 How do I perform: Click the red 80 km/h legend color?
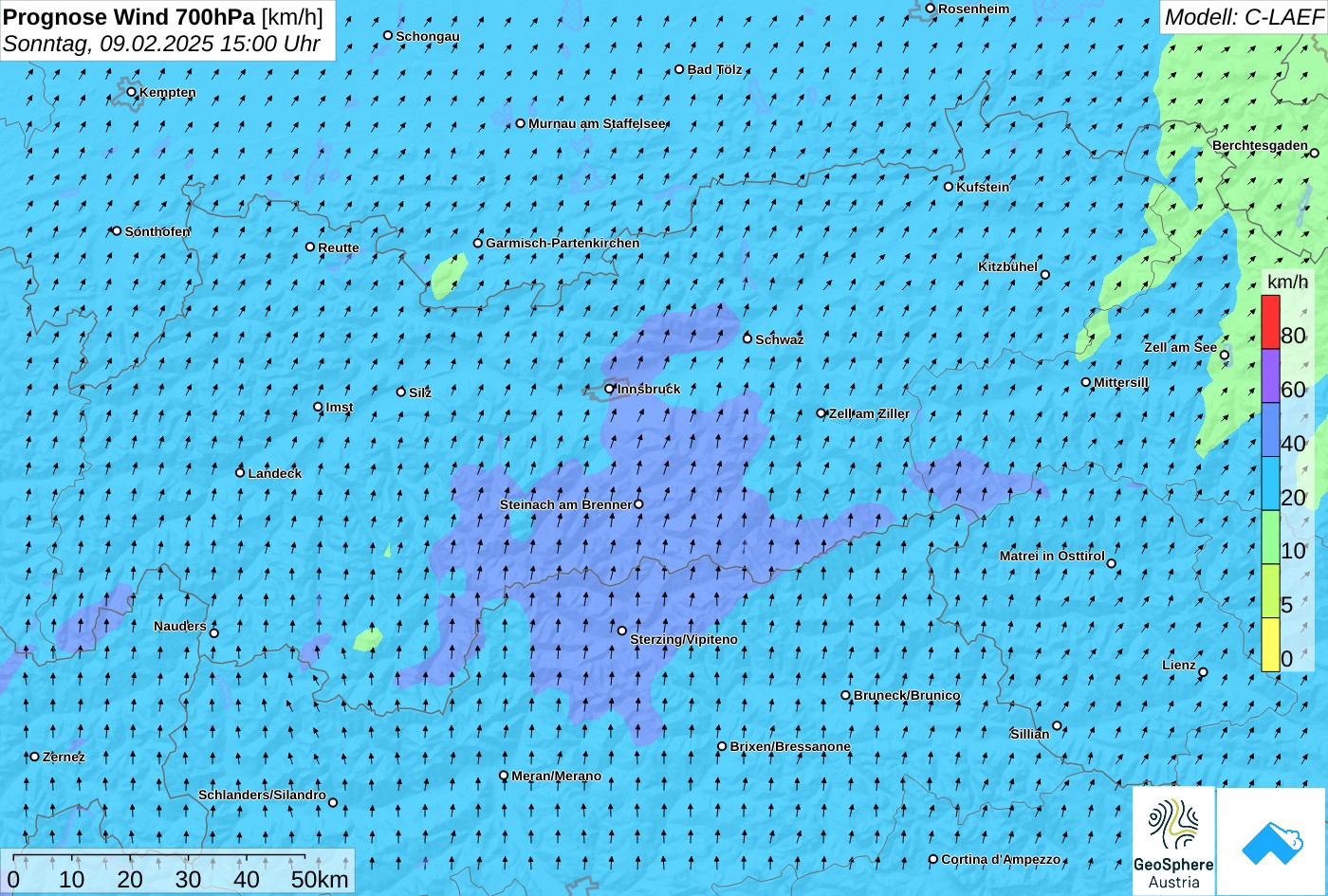pos(1270,322)
